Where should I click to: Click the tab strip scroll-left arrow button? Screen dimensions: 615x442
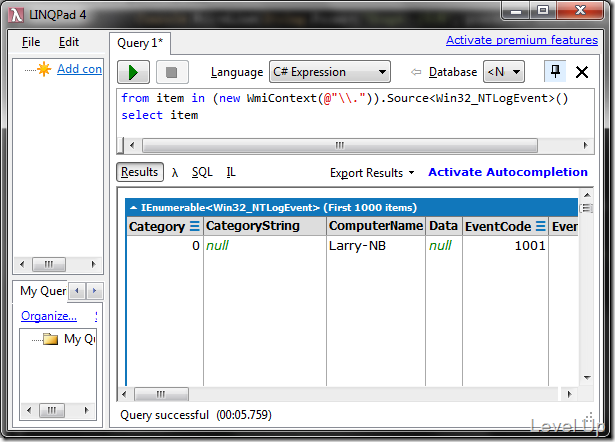pos(77,291)
